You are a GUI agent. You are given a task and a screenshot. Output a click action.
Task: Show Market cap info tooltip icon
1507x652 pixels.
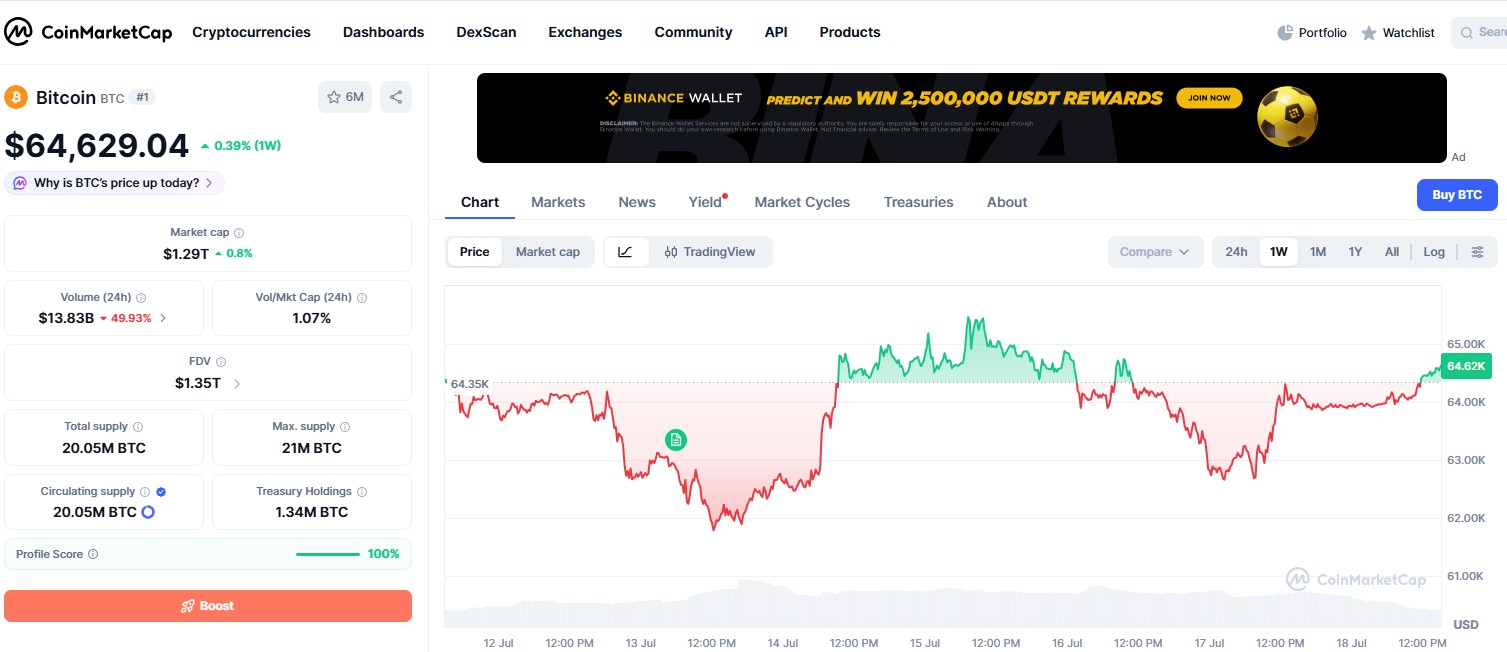click(239, 232)
